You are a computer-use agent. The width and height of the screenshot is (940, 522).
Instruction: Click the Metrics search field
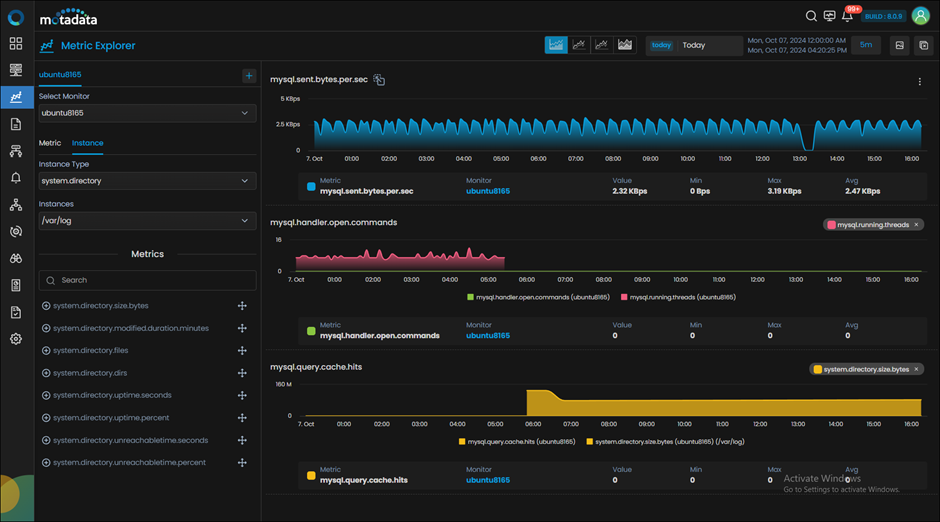tap(147, 280)
